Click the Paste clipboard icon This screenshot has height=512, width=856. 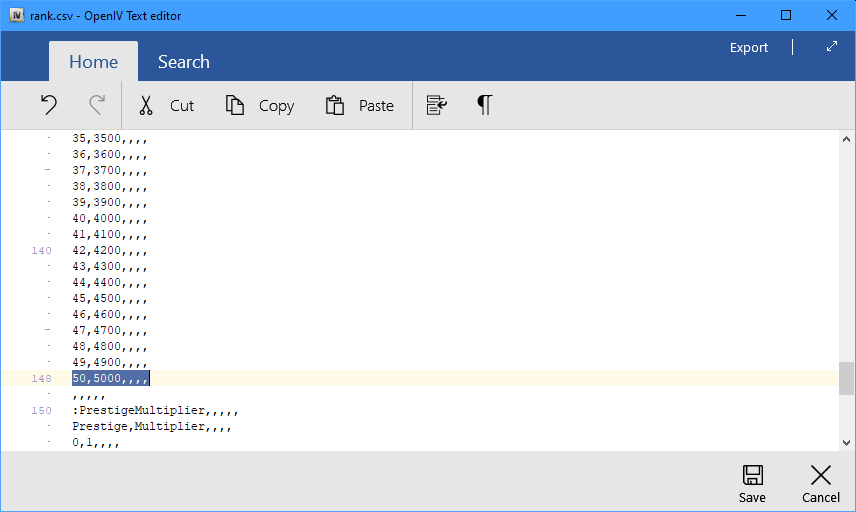pos(335,105)
